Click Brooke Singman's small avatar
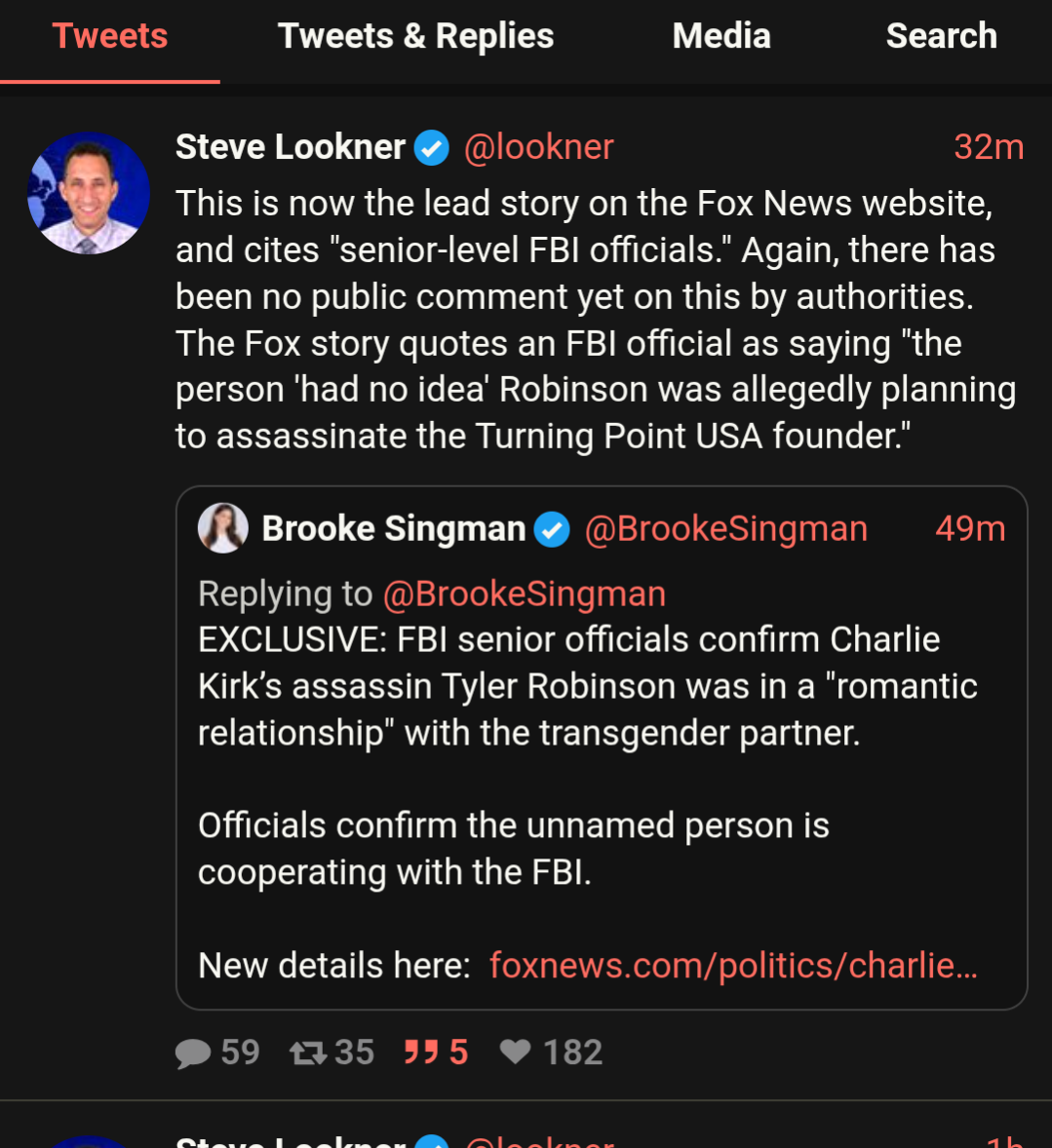The width and height of the screenshot is (1052, 1148). click(x=223, y=528)
